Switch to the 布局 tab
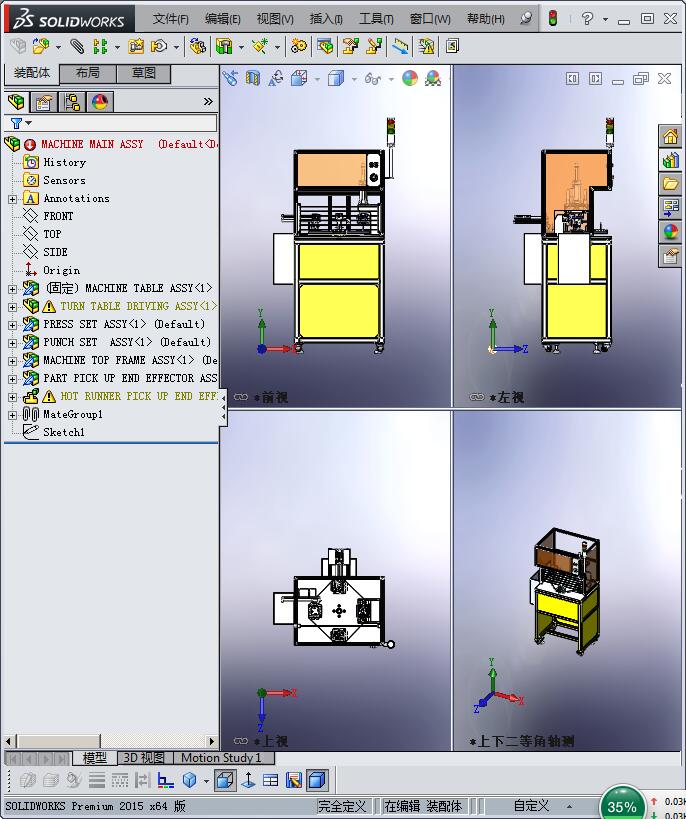This screenshot has width=686, height=819. tap(88, 73)
